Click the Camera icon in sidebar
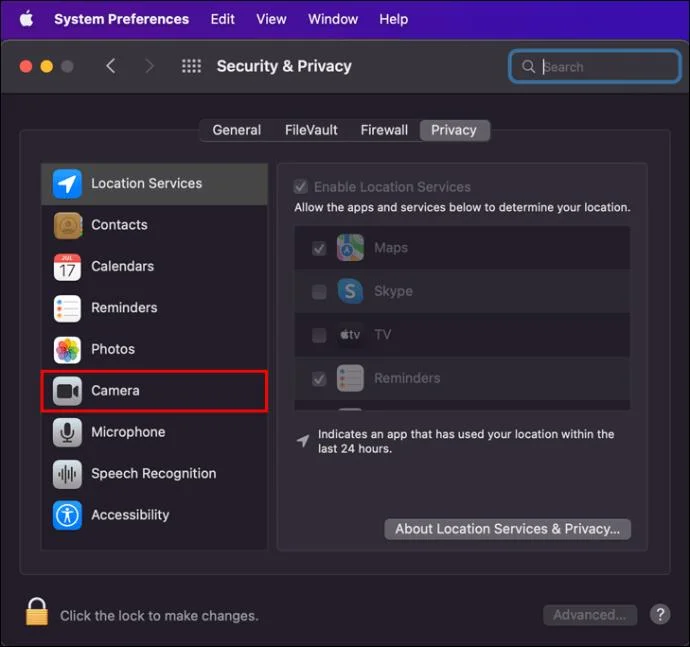 pos(67,391)
